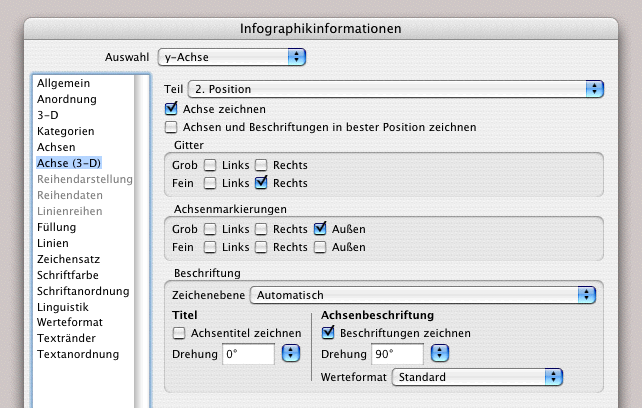Open the Füllung settings section

pyautogui.click(x=57, y=227)
